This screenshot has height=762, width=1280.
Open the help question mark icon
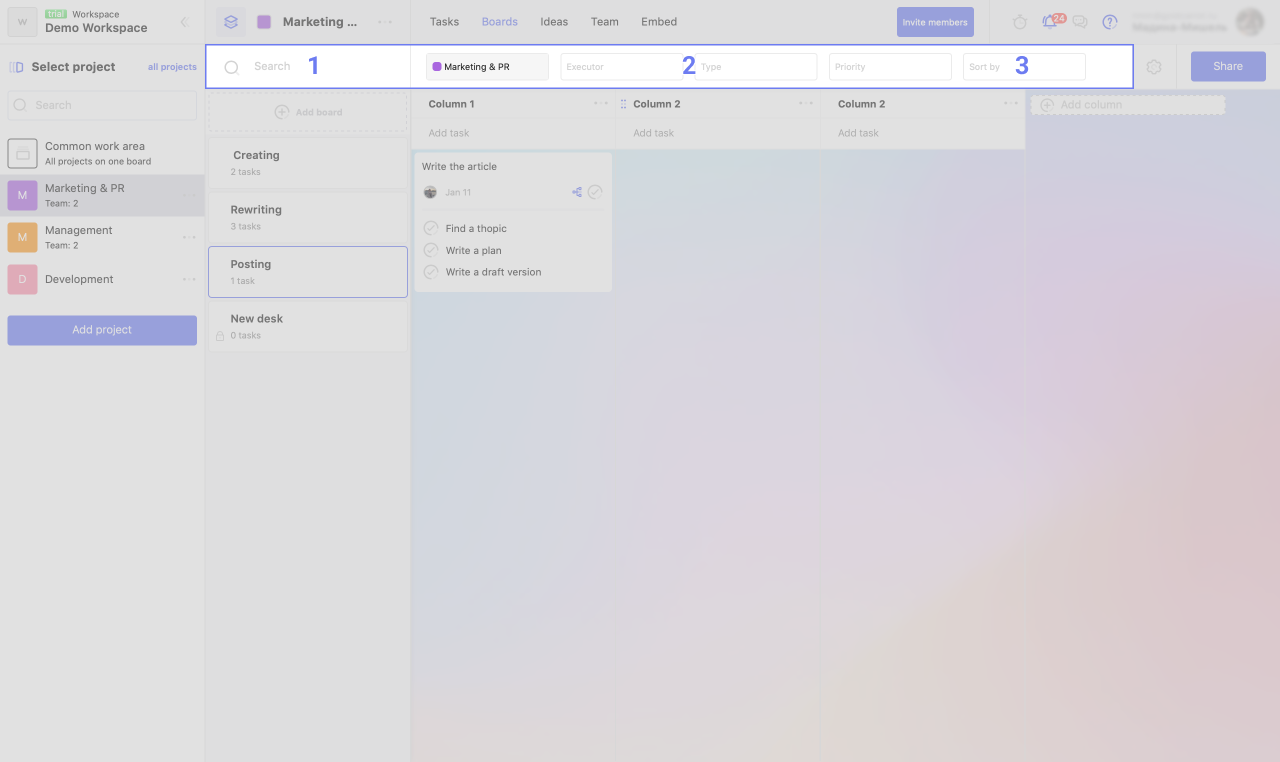[x=1110, y=22]
